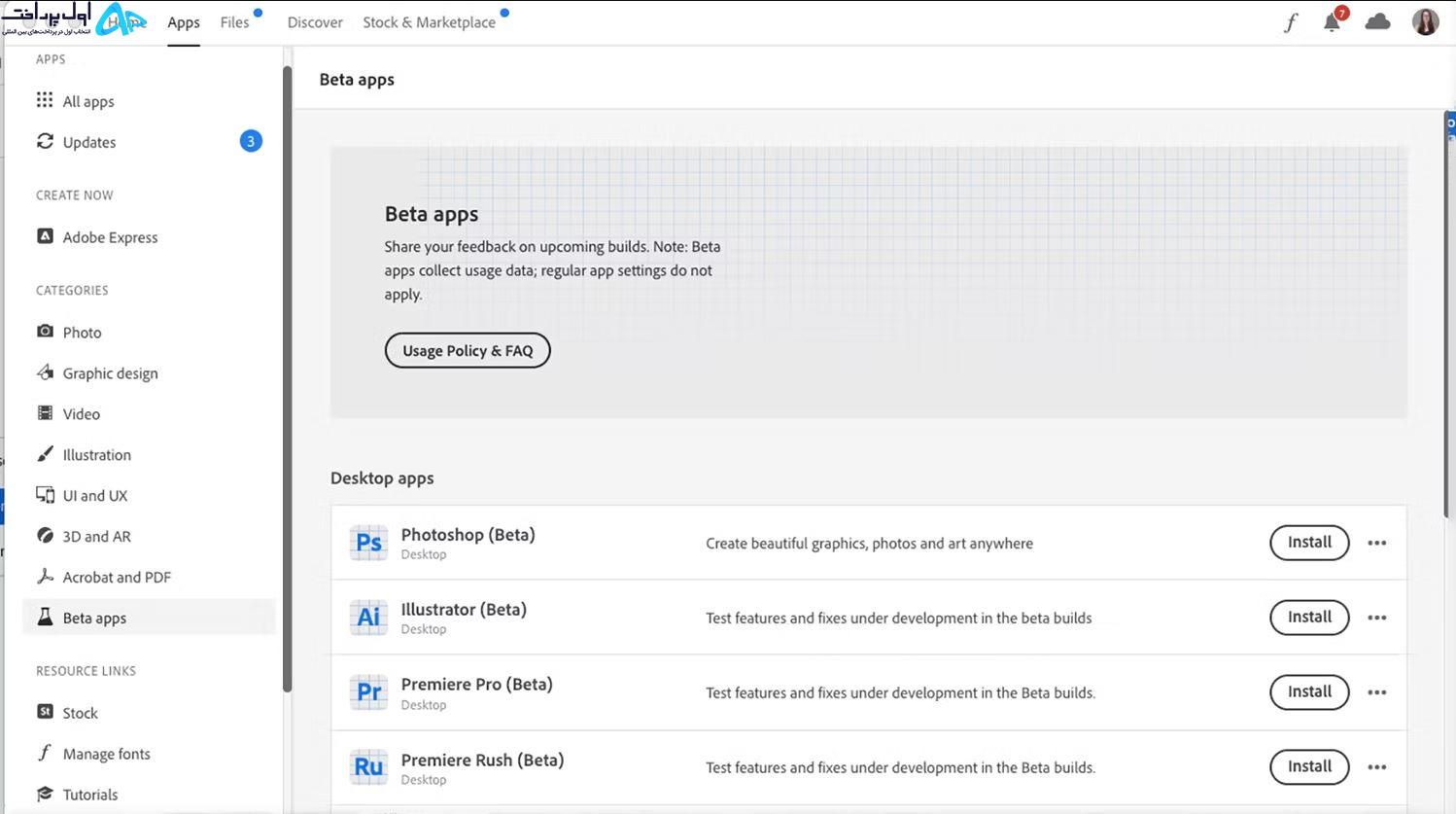This screenshot has width=1456, height=814.
Task: Click the Updates refresh icon
Action: (x=45, y=141)
